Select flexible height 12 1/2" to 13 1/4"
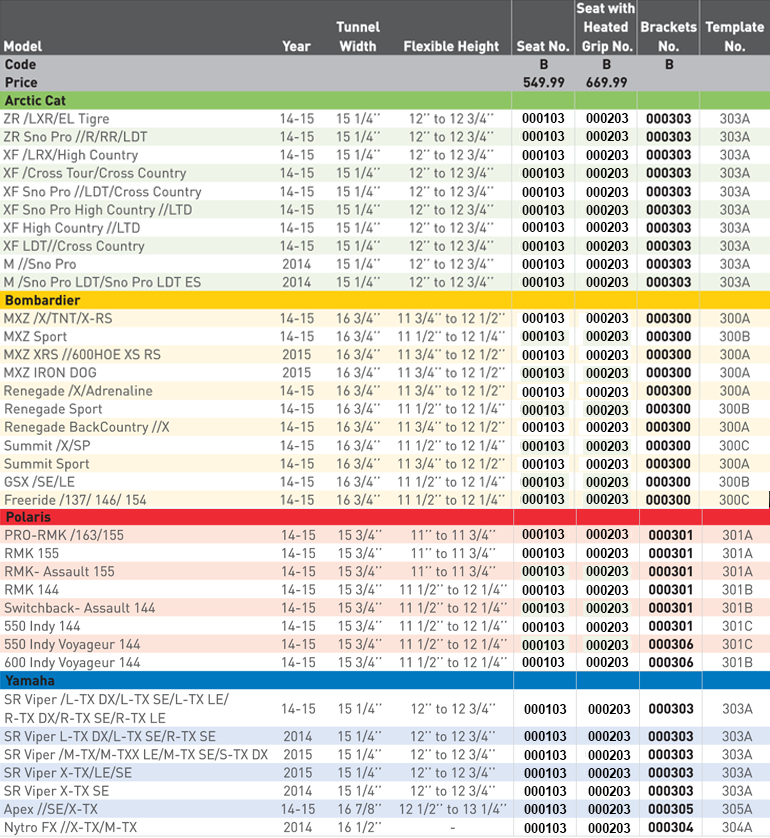Screen dimensions: 770x838 click(453, 809)
